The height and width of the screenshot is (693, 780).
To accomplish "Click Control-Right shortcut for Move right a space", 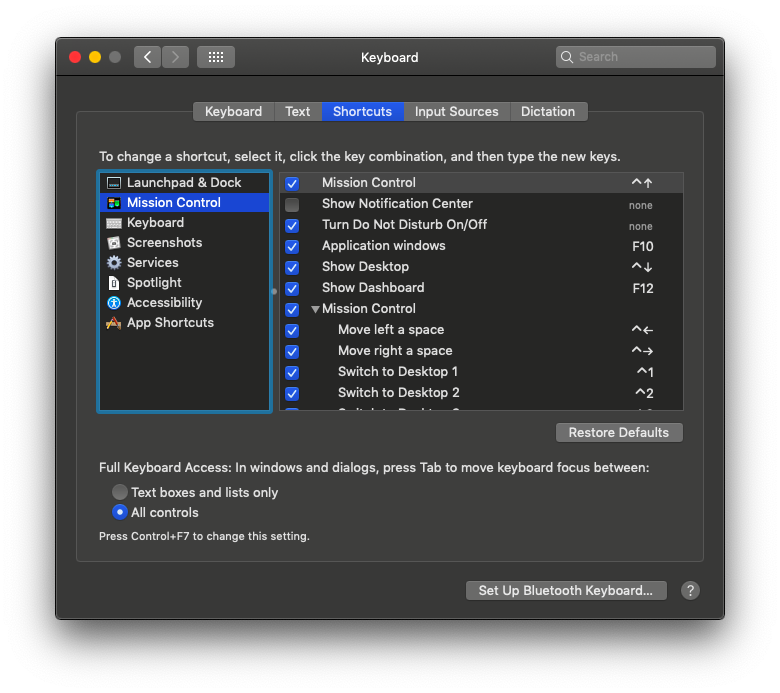I will [642, 351].
